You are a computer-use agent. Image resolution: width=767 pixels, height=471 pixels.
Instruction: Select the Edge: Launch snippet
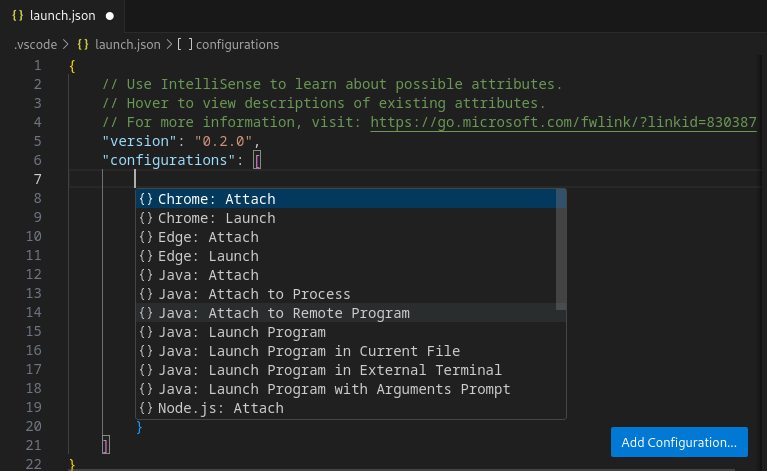(208, 256)
